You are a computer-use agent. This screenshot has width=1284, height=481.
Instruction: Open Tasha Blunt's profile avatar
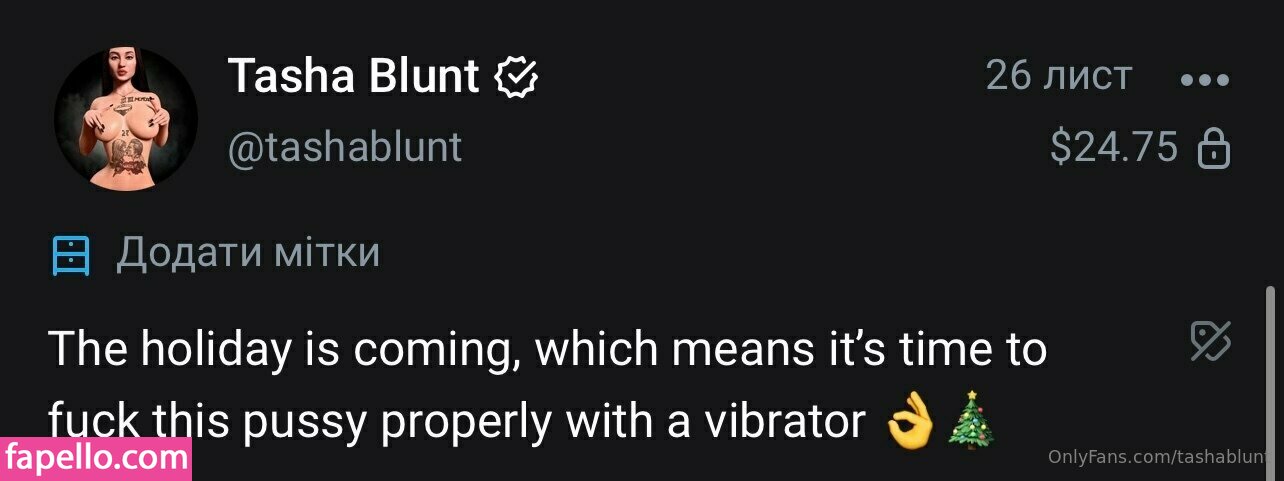coord(126,118)
